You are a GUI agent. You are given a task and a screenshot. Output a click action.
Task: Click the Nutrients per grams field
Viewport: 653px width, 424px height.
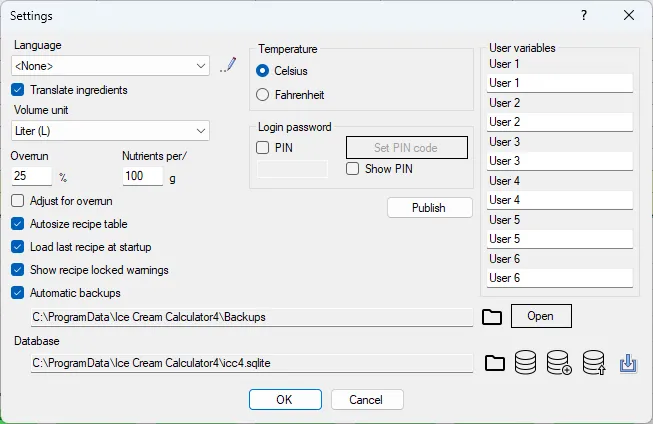tap(143, 176)
